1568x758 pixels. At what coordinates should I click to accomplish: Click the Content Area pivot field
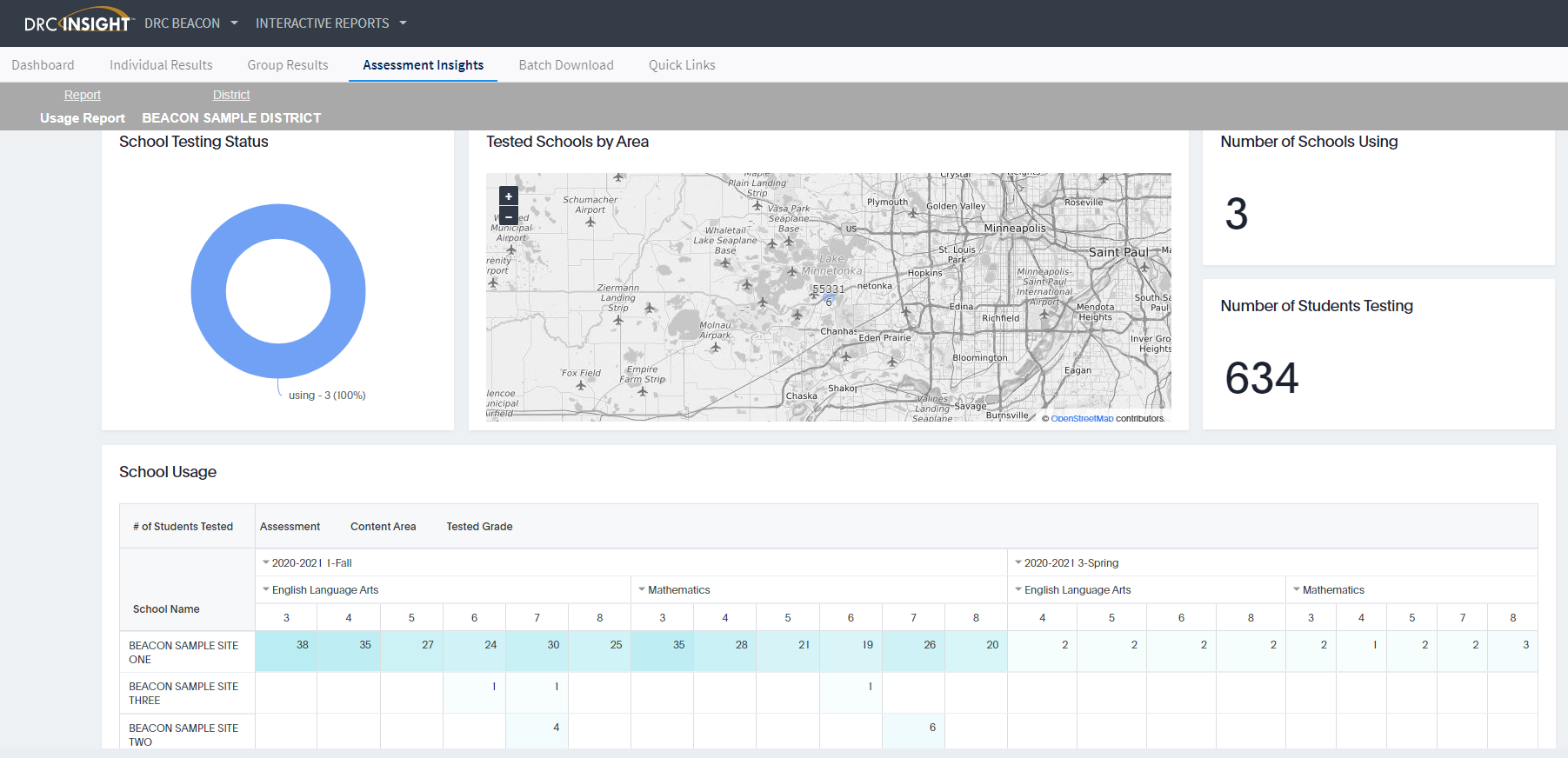tap(384, 527)
